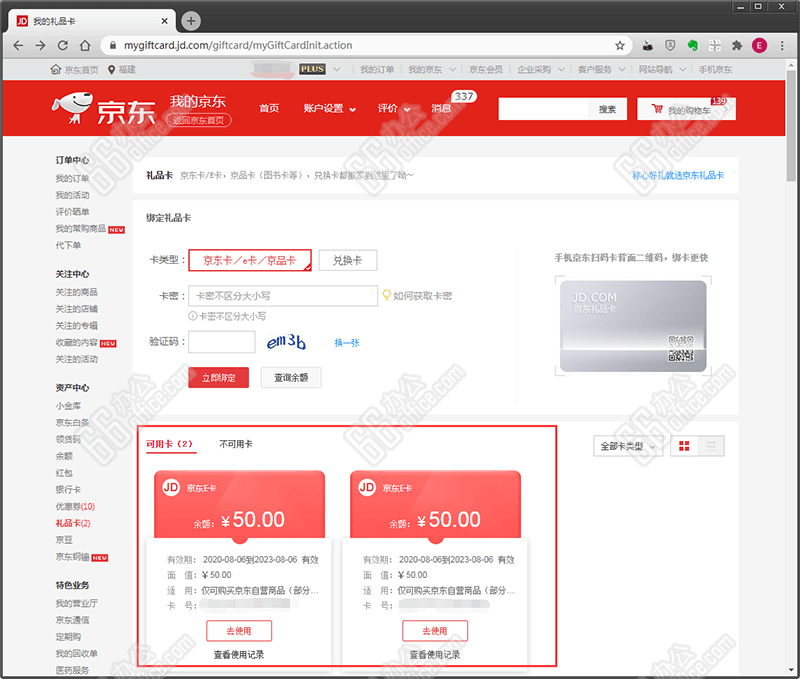Click the 搜索 button
800x679 pixels.
607,109
